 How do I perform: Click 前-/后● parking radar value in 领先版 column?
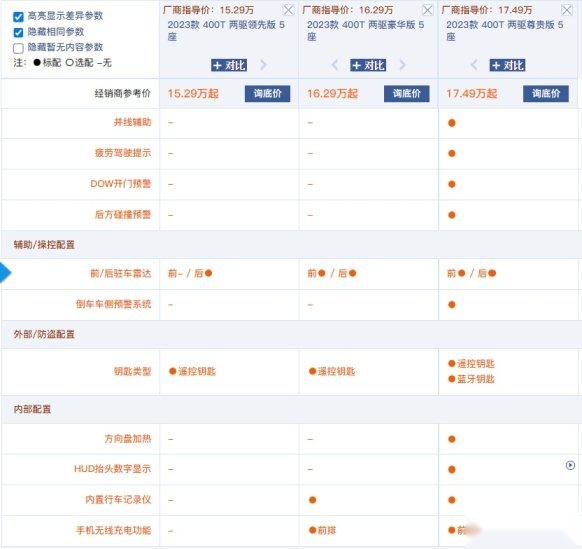coord(190,274)
